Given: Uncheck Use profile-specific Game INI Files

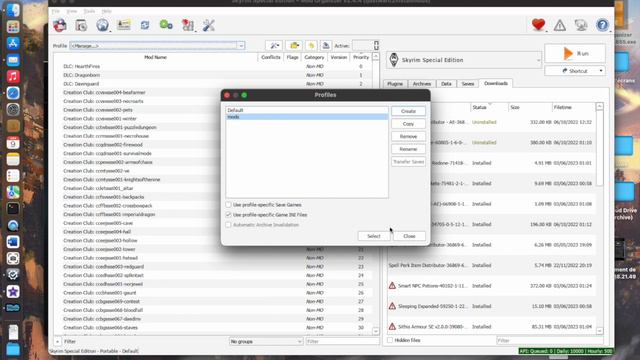Looking at the screenshot, I should click(229, 215).
